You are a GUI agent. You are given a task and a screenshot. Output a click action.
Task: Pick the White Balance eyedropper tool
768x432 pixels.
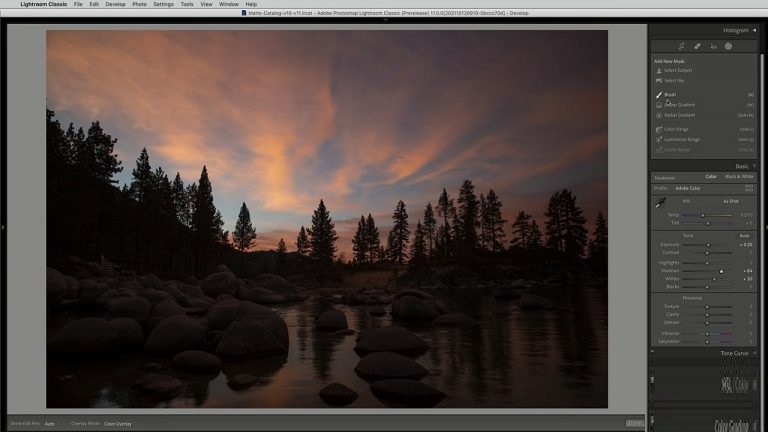[660, 202]
